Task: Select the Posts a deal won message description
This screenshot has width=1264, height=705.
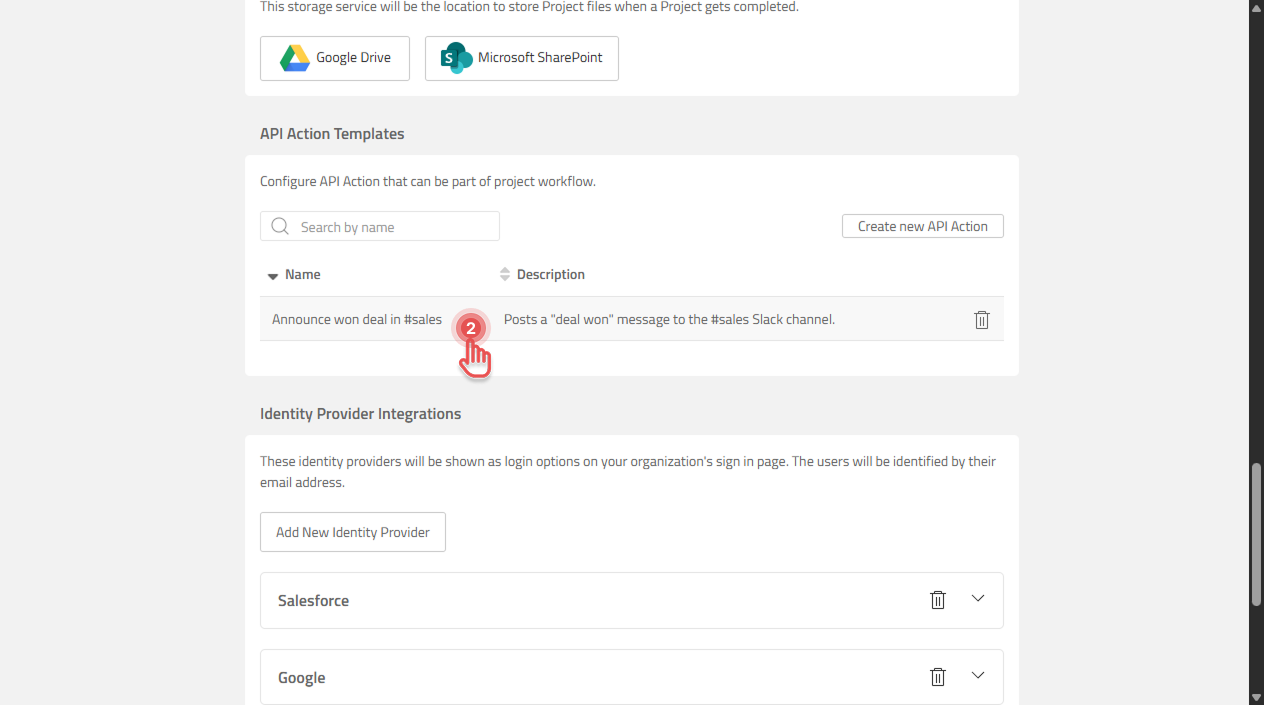Action: [669, 320]
